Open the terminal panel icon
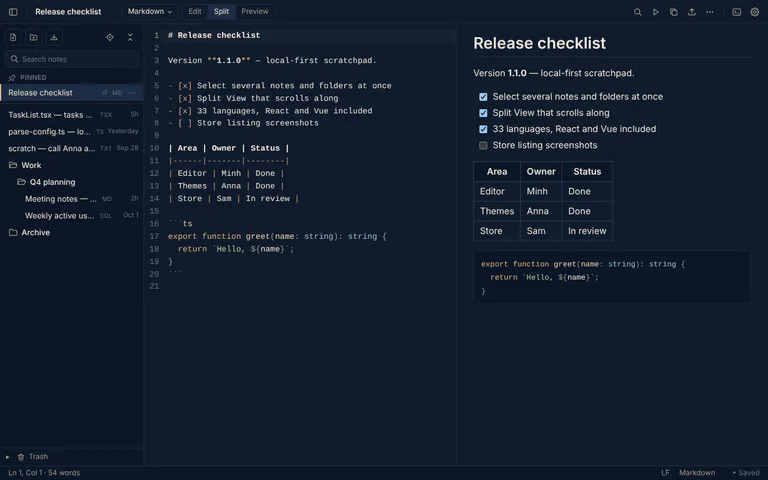 pos(736,12)
